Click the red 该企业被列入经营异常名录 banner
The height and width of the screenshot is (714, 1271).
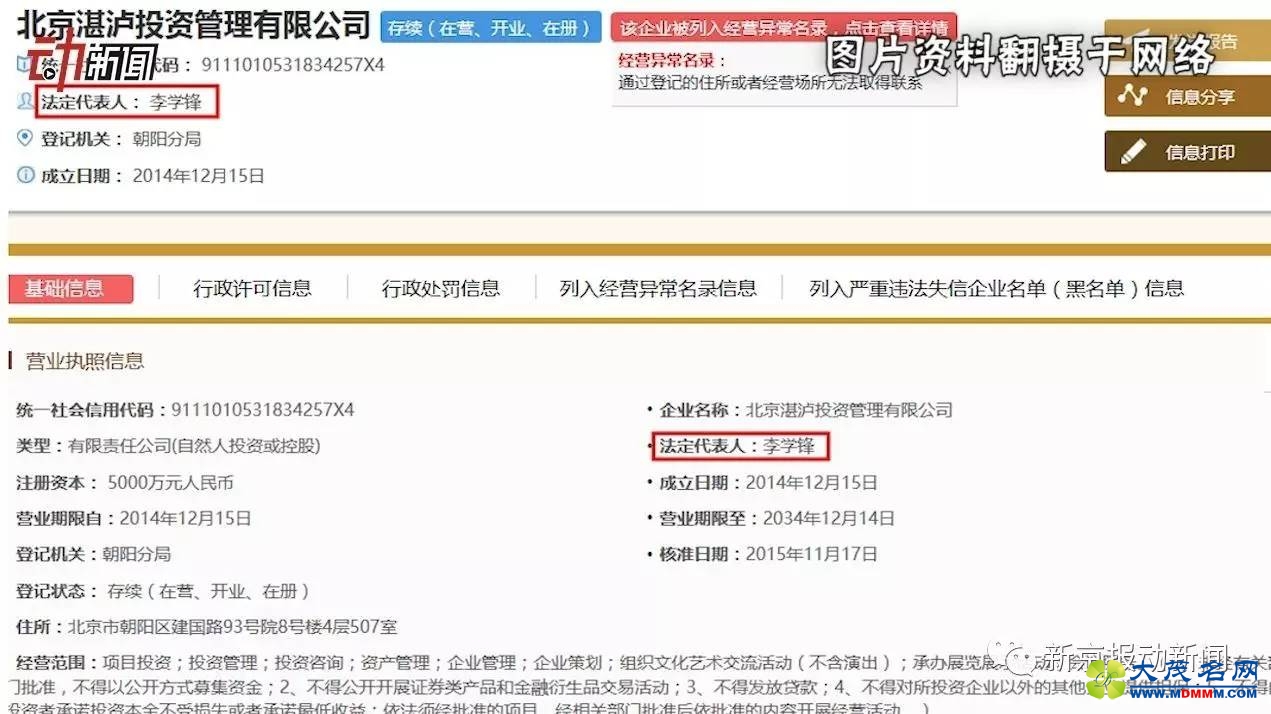(x=783, y=28)
